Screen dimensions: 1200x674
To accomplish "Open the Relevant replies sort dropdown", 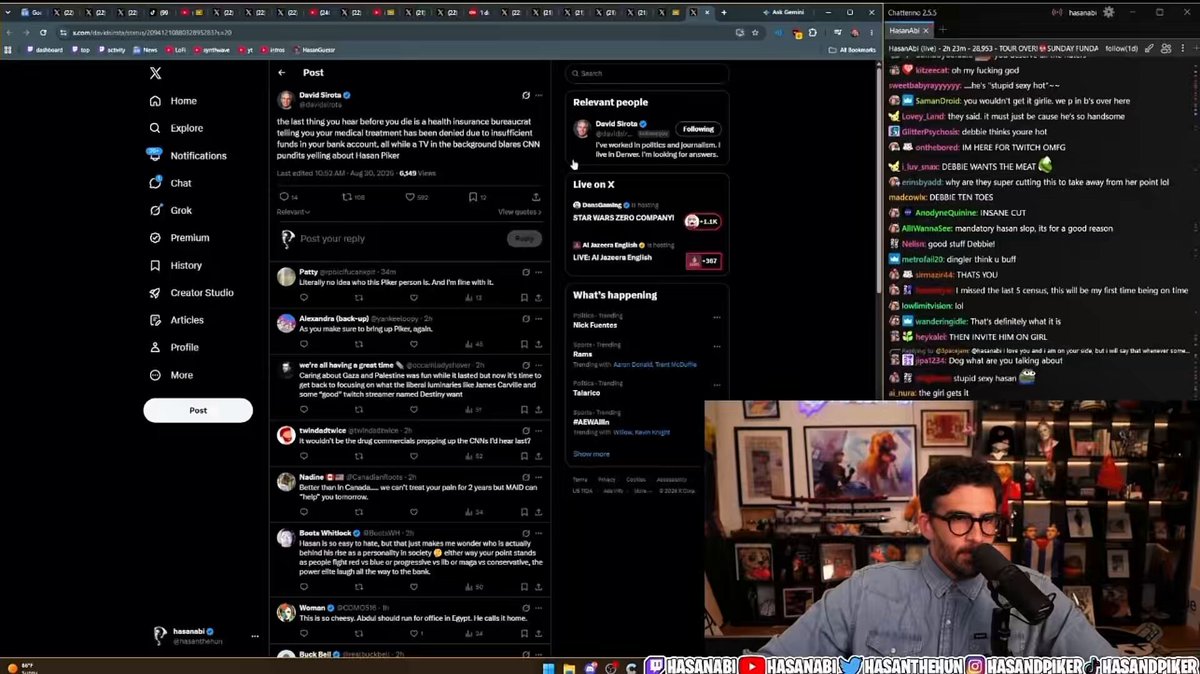I will (293, 212).
